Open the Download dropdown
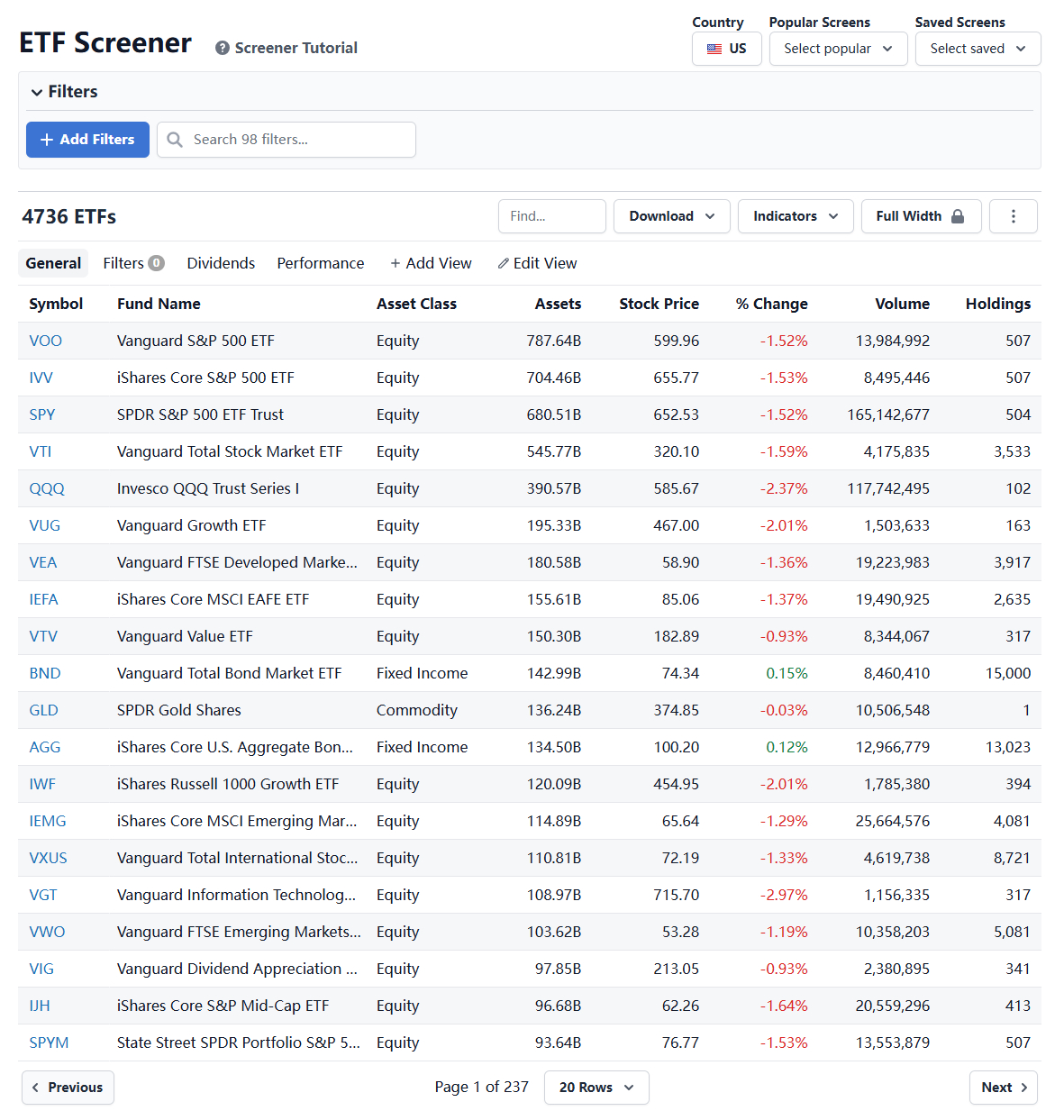Image resolution: width=1064 pixels, height=1120 pixels. pyautogui.click(x=671, y=216)
